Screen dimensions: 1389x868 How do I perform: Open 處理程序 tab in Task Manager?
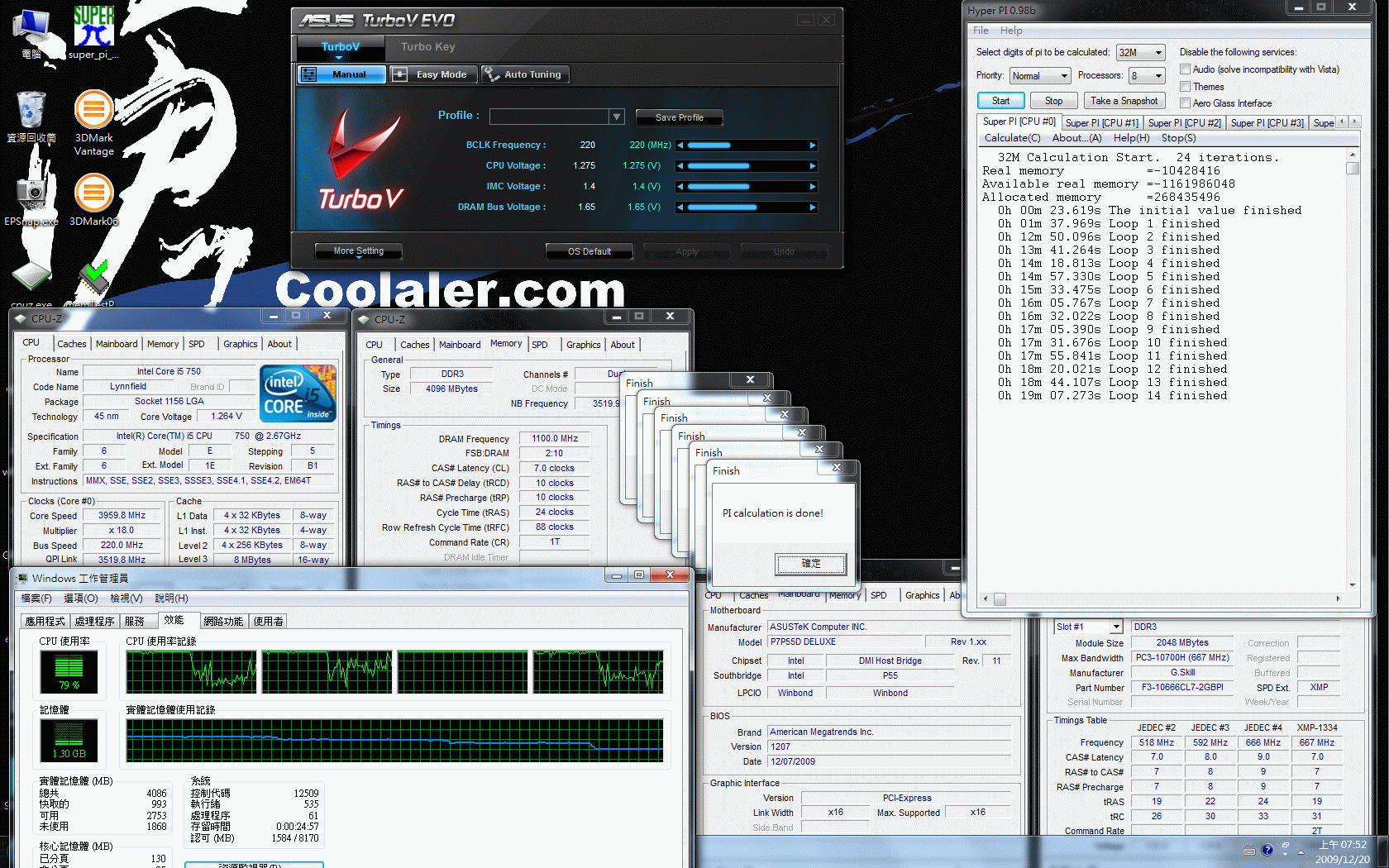(95, 621)
